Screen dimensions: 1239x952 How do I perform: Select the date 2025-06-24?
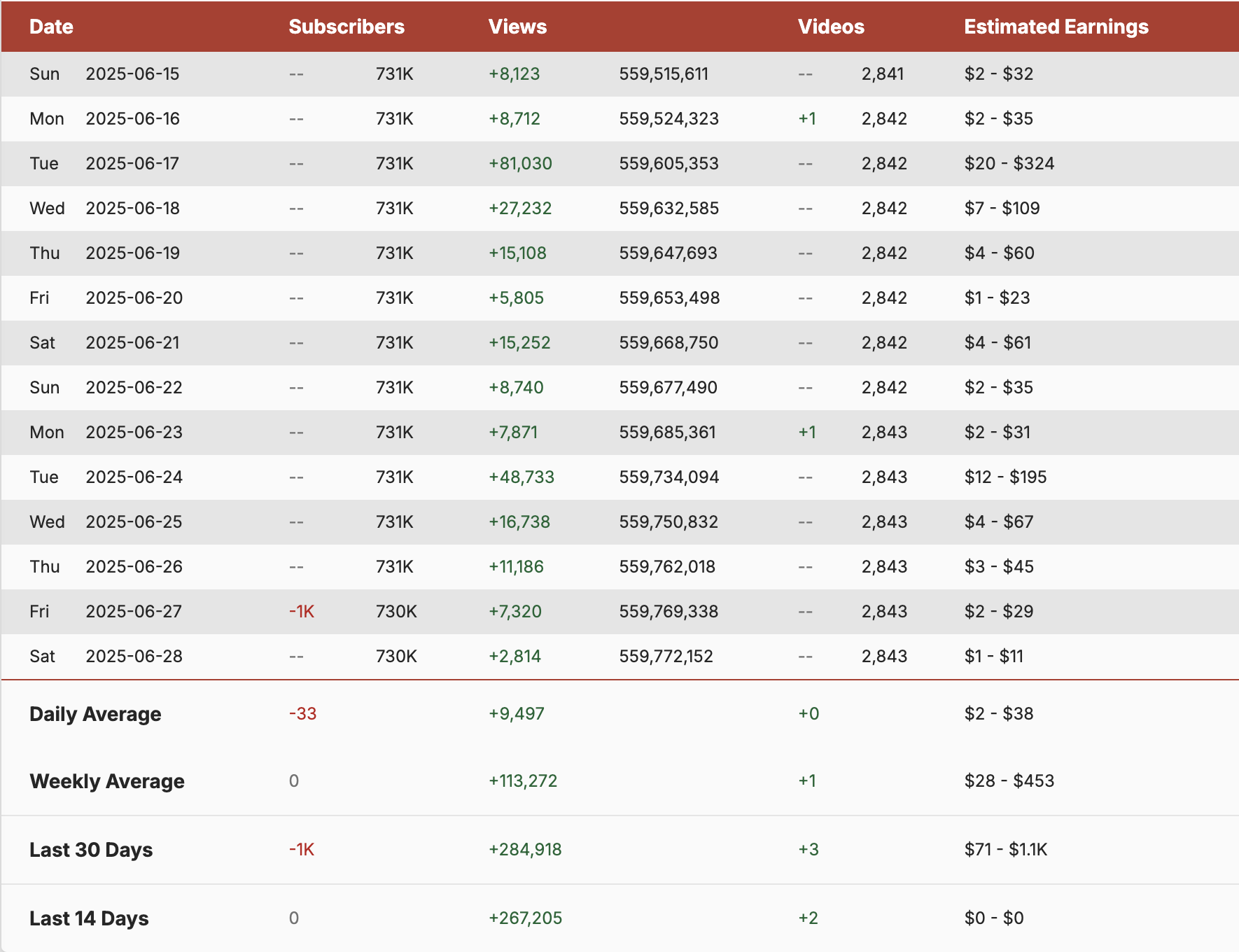134,477
